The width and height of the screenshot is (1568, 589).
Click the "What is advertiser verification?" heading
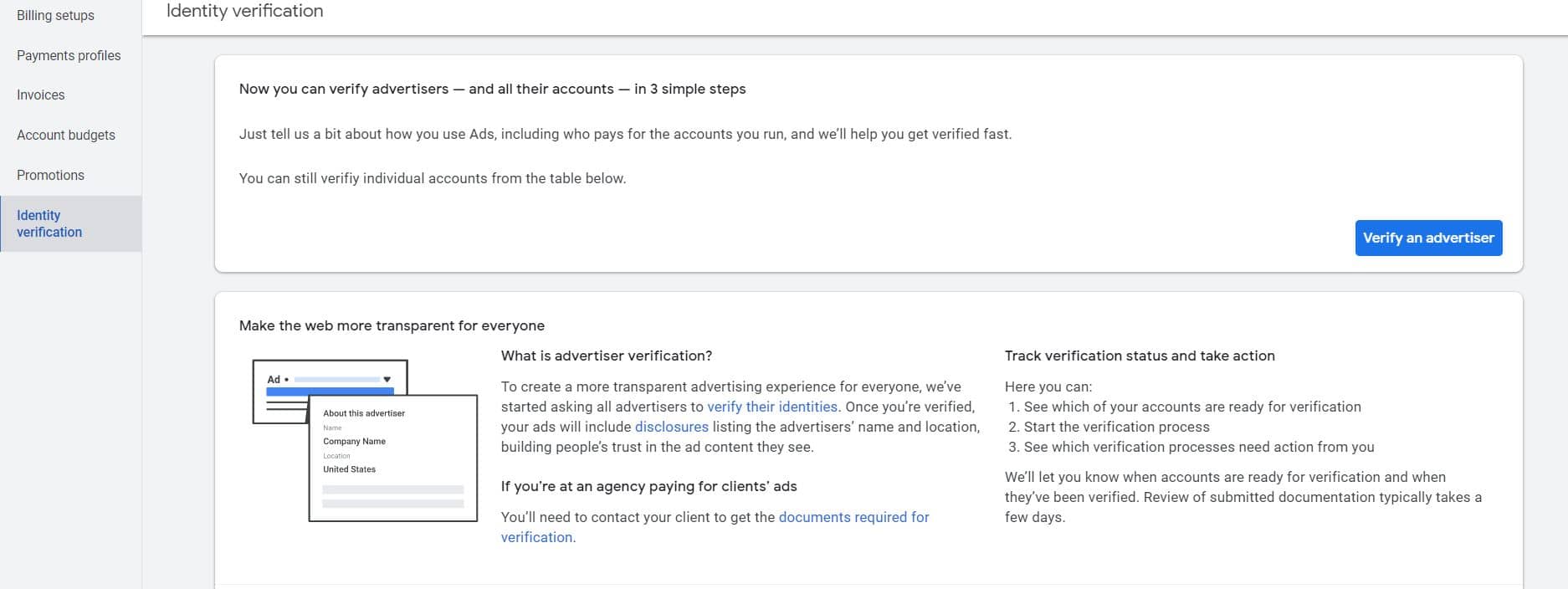(607, 356)
